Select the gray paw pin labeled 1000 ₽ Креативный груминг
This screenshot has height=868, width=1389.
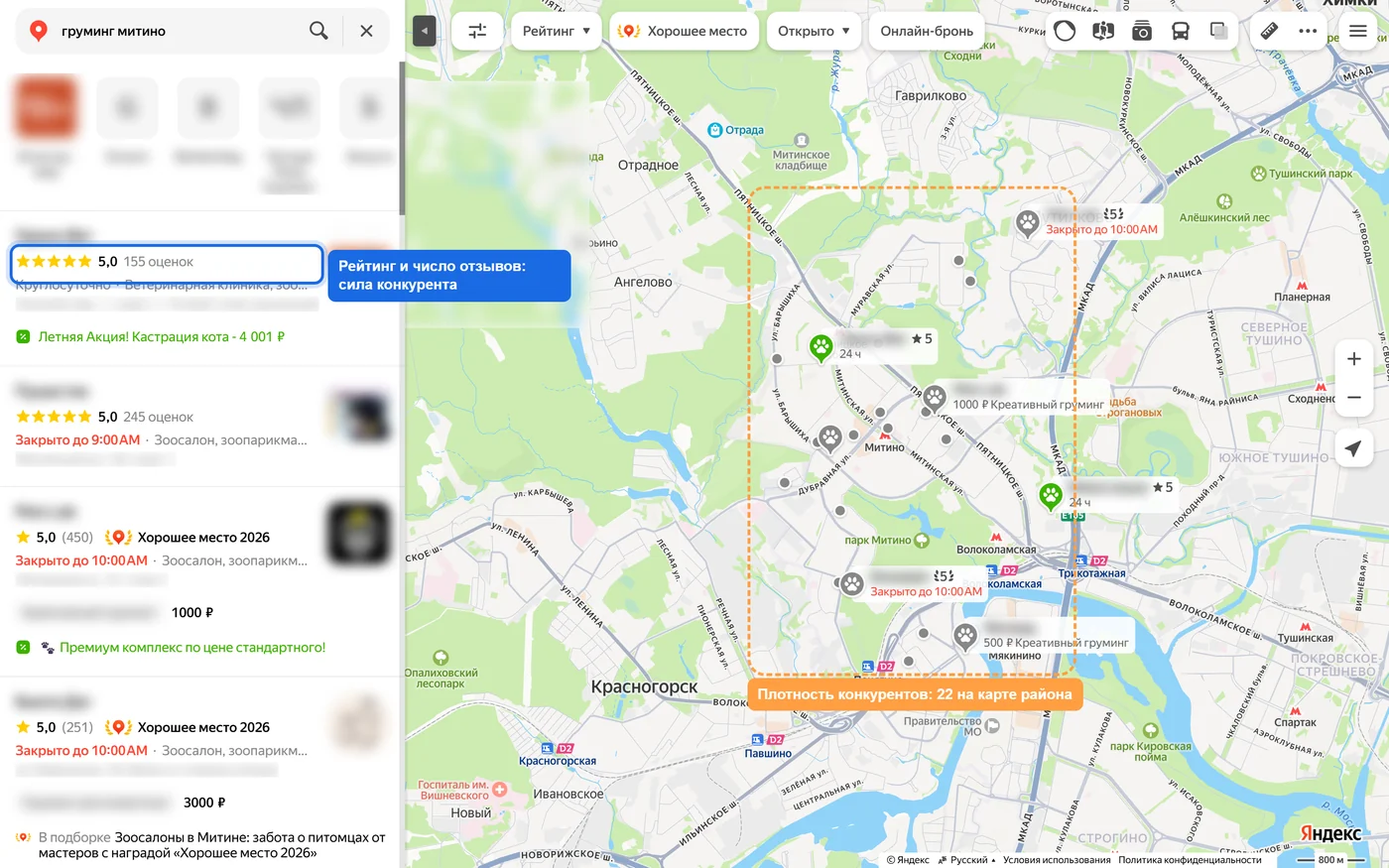tap(935, 398)
